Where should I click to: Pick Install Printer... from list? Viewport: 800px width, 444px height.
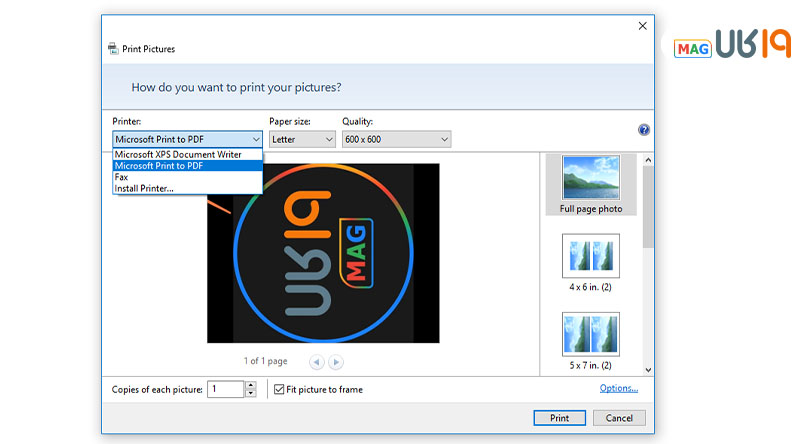[x=144, y=188]
